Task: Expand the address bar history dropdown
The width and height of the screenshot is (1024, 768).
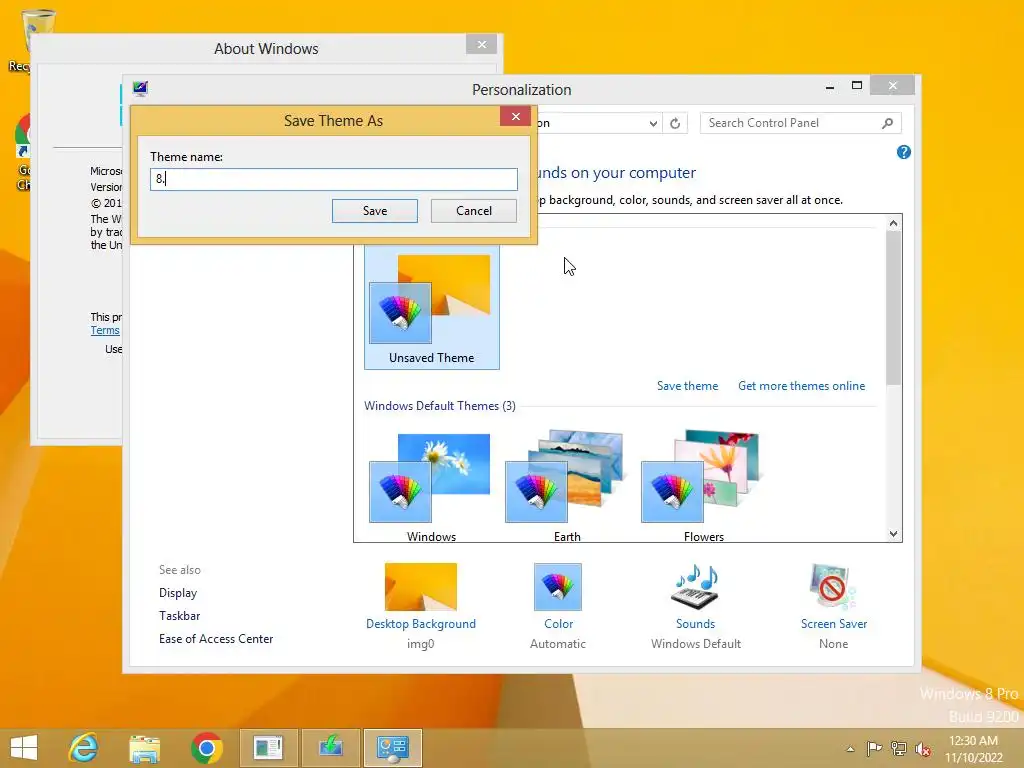Action: [652, 123]
